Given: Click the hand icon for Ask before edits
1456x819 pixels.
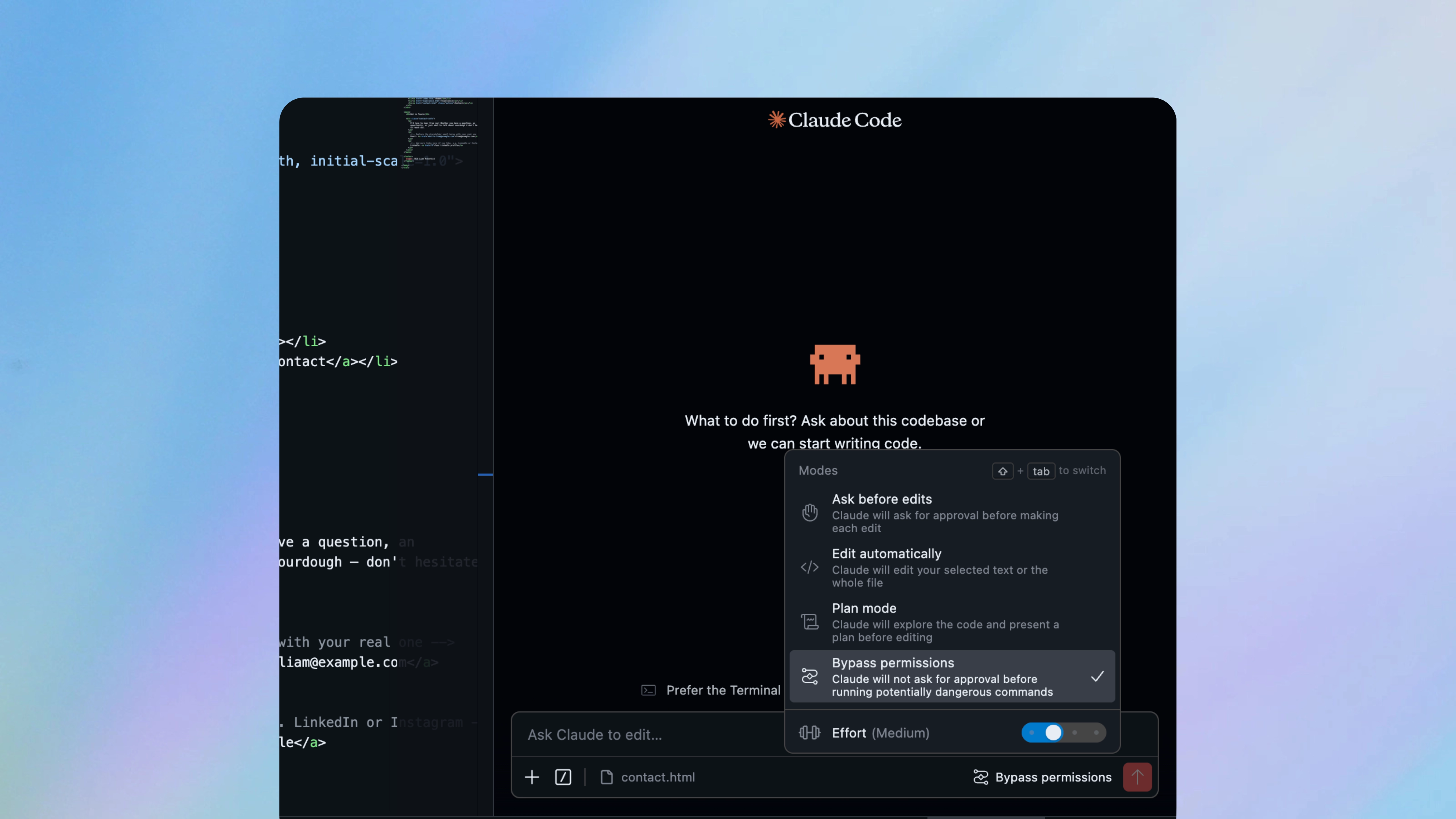Looking at the screenshot, I should tap(809, 513).
